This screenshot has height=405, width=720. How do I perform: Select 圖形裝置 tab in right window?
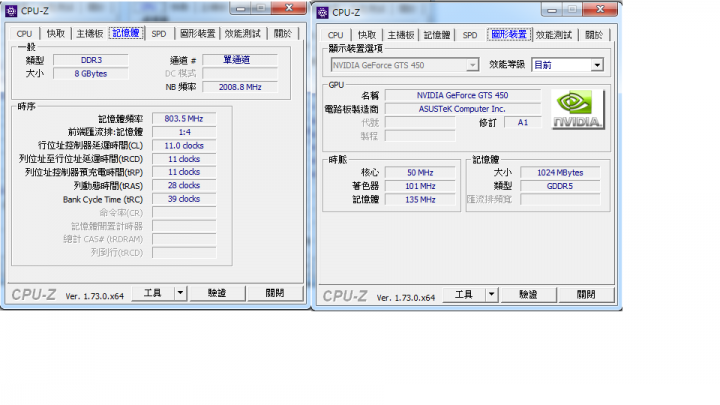click(x=509, y=34)
